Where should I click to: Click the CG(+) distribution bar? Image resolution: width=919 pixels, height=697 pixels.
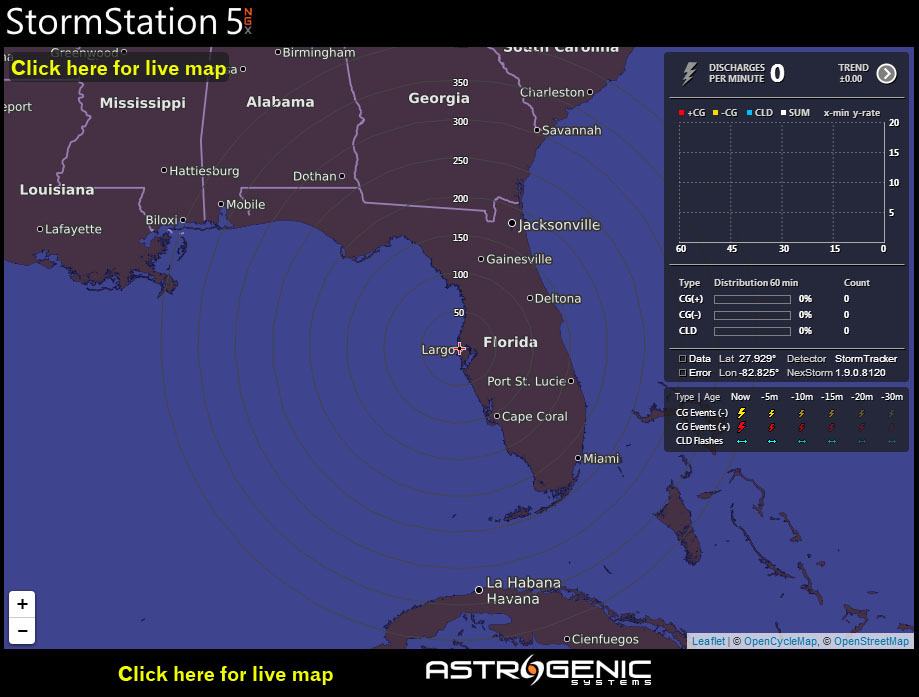pyautogui.click(x=752, y=298)
